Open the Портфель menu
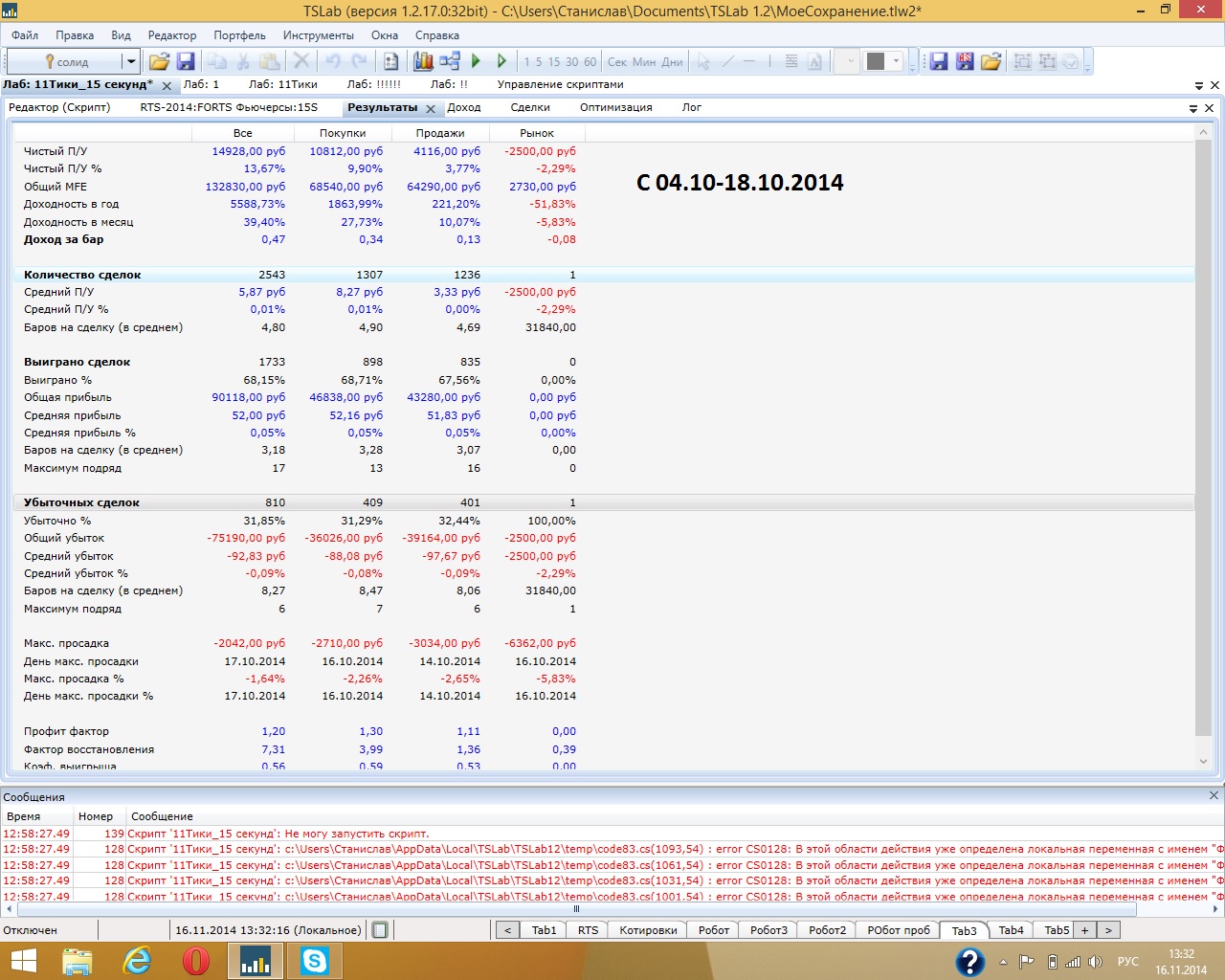The image size is (1225, 980). (239, 35)
